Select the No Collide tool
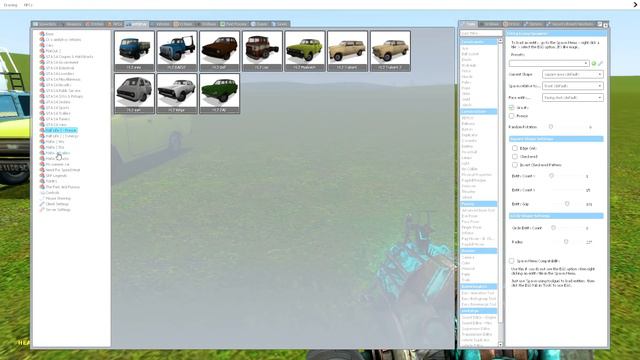This screenshot has height=360, width=640. pos(469,169)
